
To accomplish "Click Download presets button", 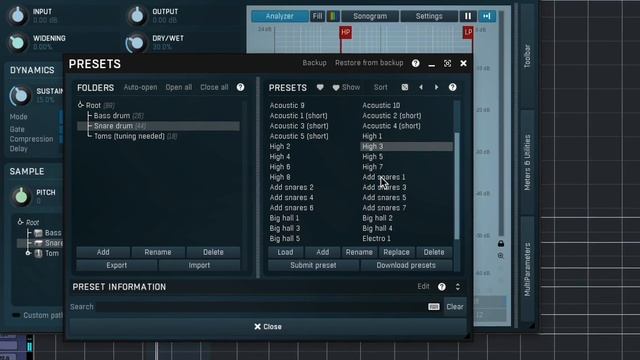I will pyautogui.click(x=406, y=265).
